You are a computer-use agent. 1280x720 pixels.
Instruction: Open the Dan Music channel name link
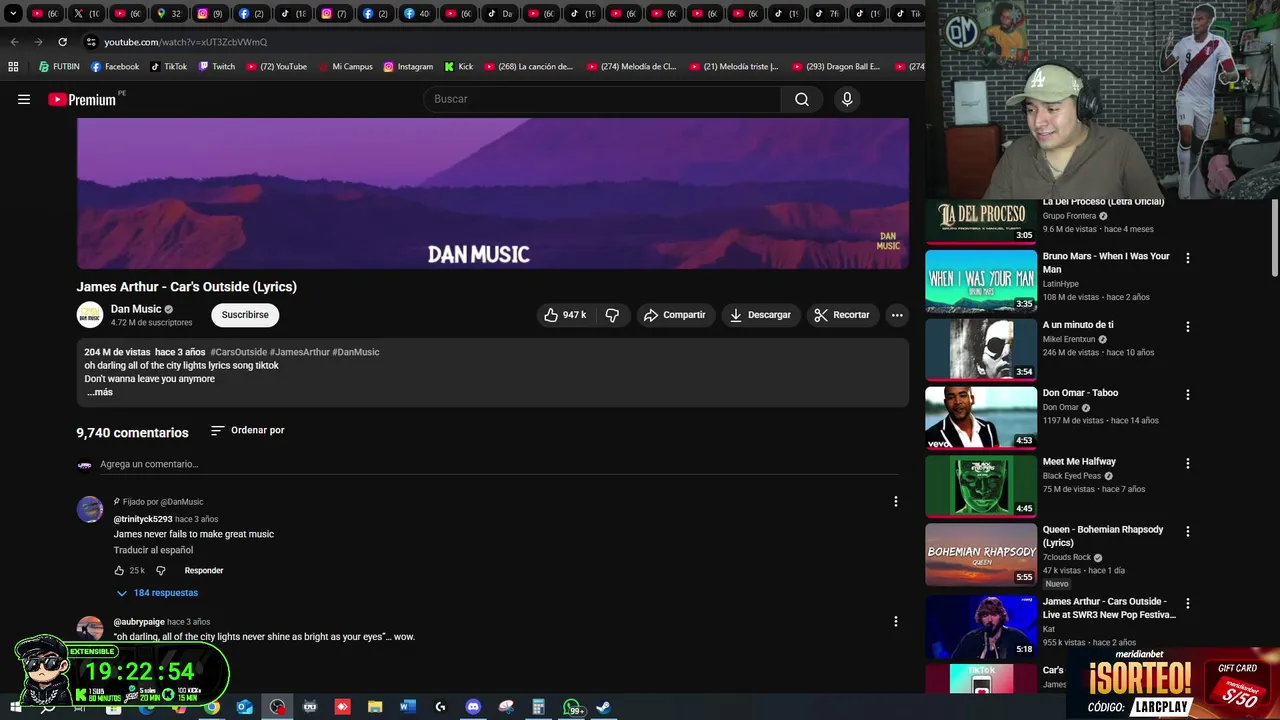[x=136, y=310]
